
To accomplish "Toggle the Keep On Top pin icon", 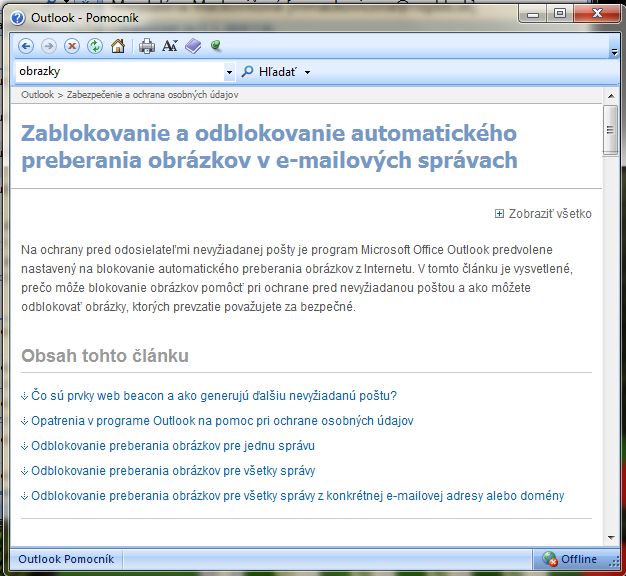I will (x=215, y=46).
